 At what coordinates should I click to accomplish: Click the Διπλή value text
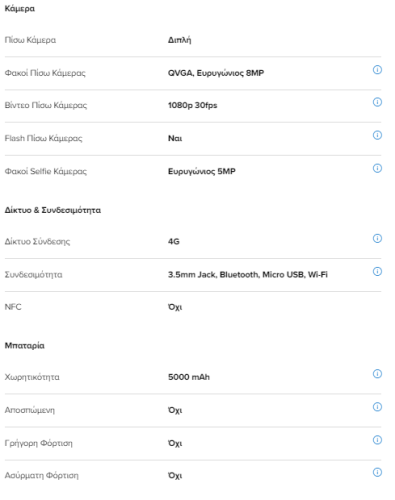(x=179, y=40)
